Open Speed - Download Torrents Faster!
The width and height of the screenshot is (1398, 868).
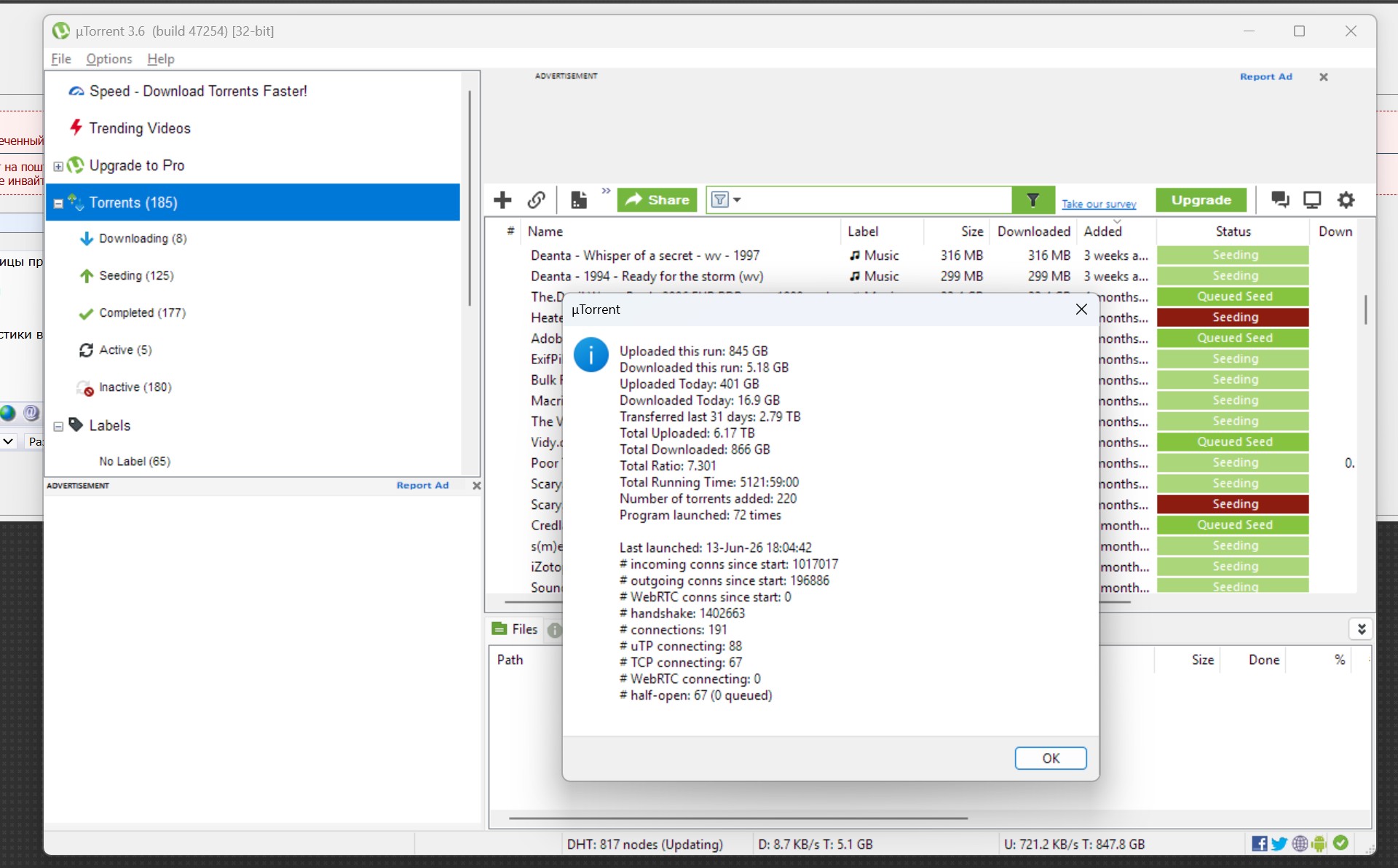(198, 91)
